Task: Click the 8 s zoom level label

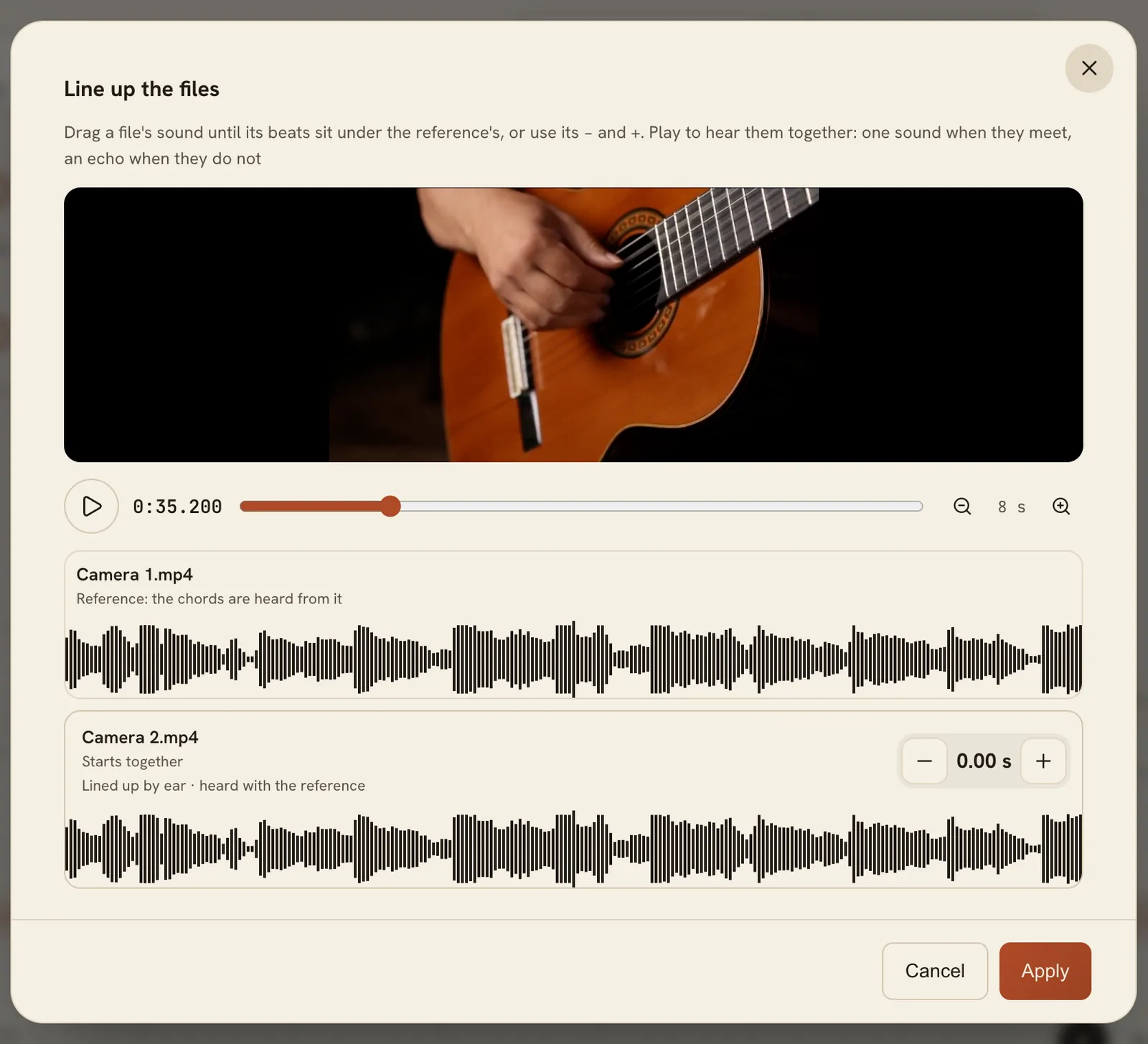Action: [1012, 507]
